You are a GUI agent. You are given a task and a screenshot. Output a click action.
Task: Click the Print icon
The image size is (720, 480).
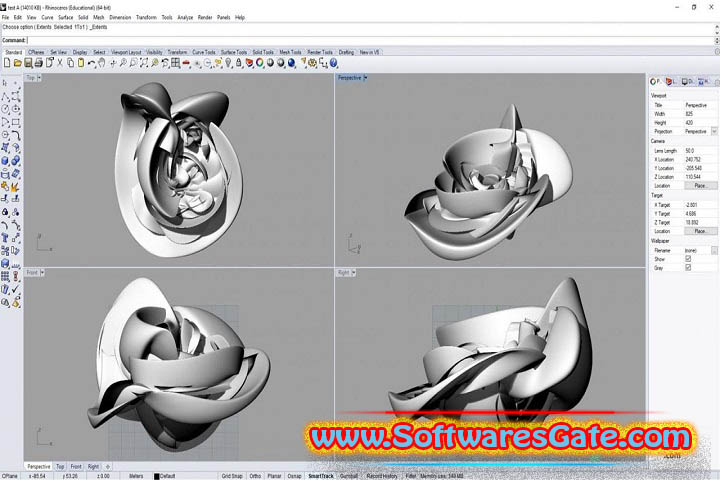click(39, 63)
